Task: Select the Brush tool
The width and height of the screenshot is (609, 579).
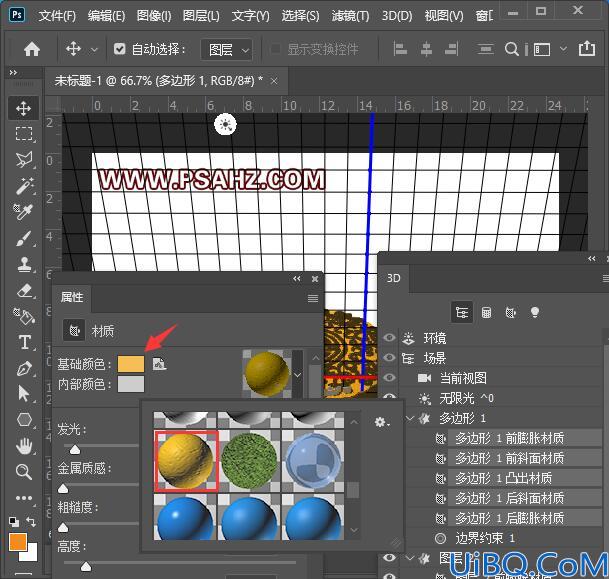Action: 24,238
